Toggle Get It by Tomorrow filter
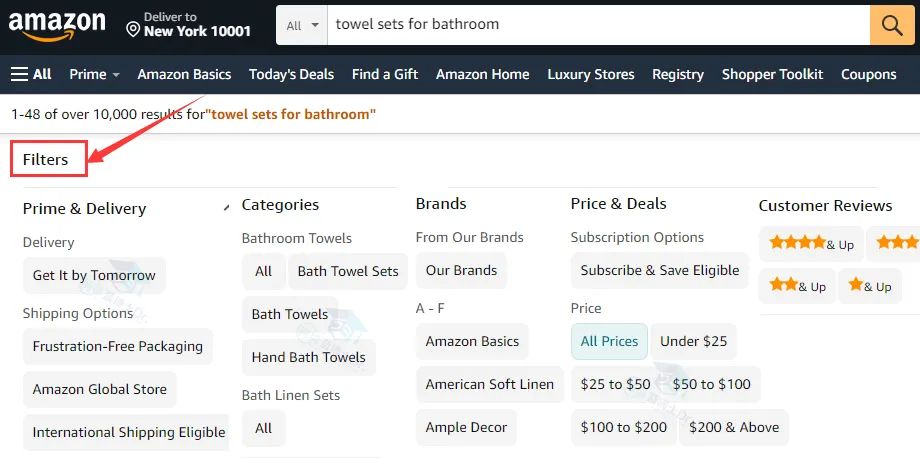Viewport: 920px width, 459px height. [x=94, y=275]
